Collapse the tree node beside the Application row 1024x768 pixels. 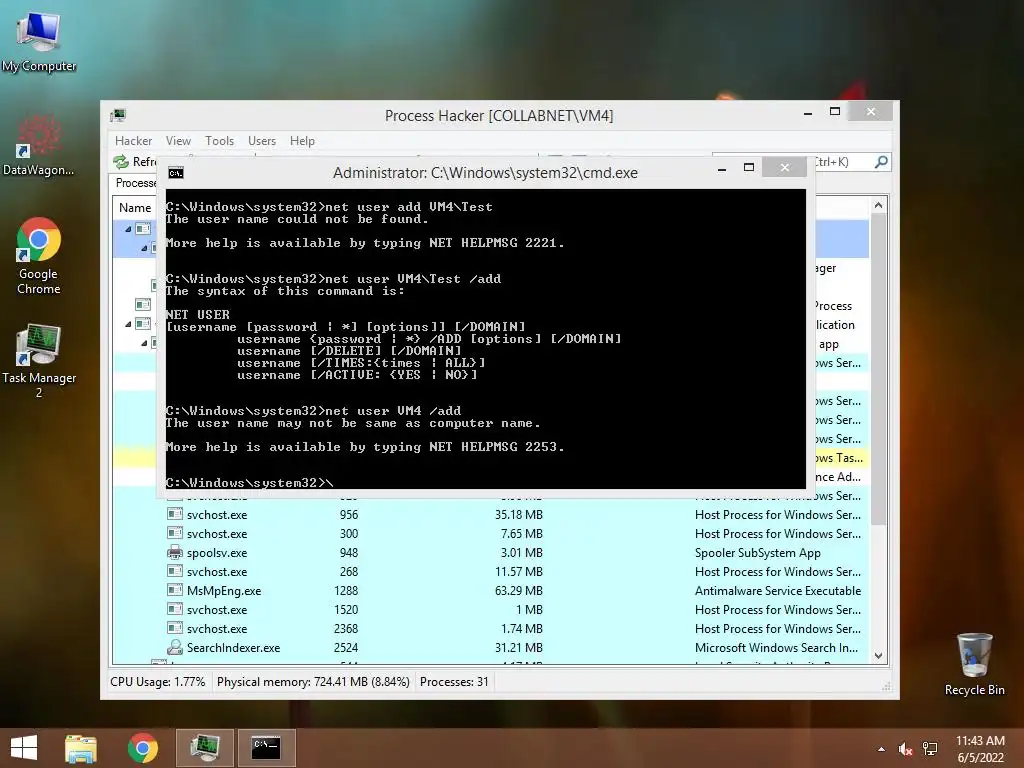pos(128,324)
